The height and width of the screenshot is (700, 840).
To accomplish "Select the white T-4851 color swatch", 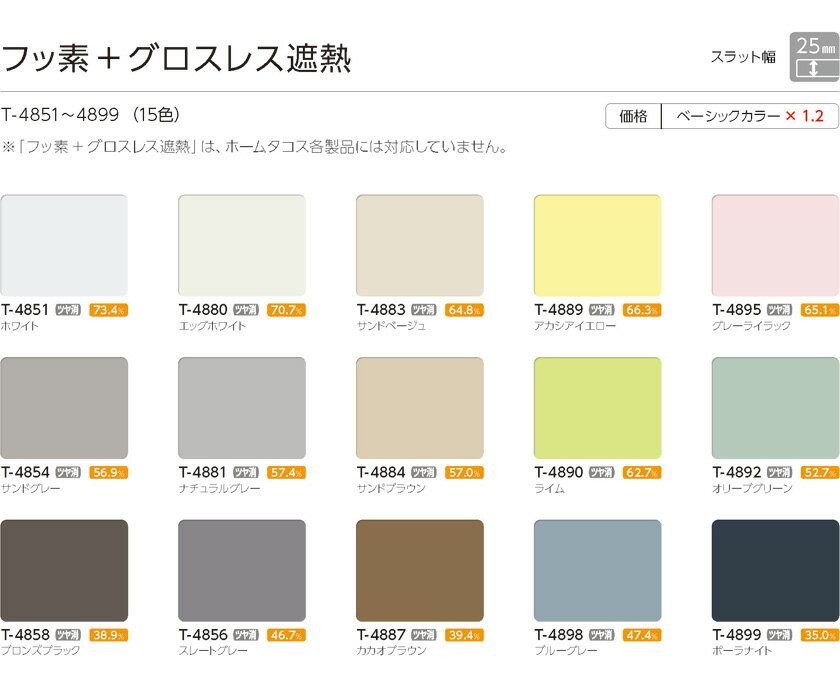I will pos(64,246).
